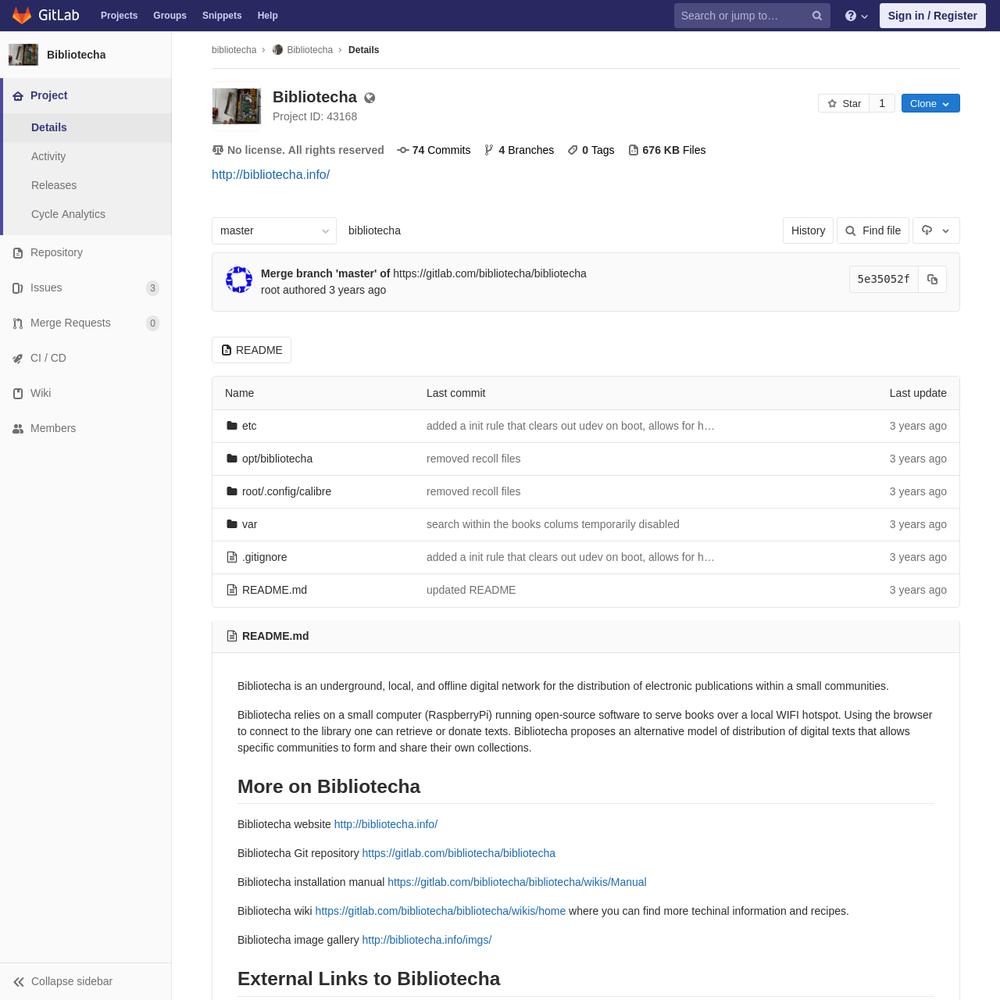Click the Issues icon in sidebar
This screenshot has width=1000, height=1000.
coord(18,288)
